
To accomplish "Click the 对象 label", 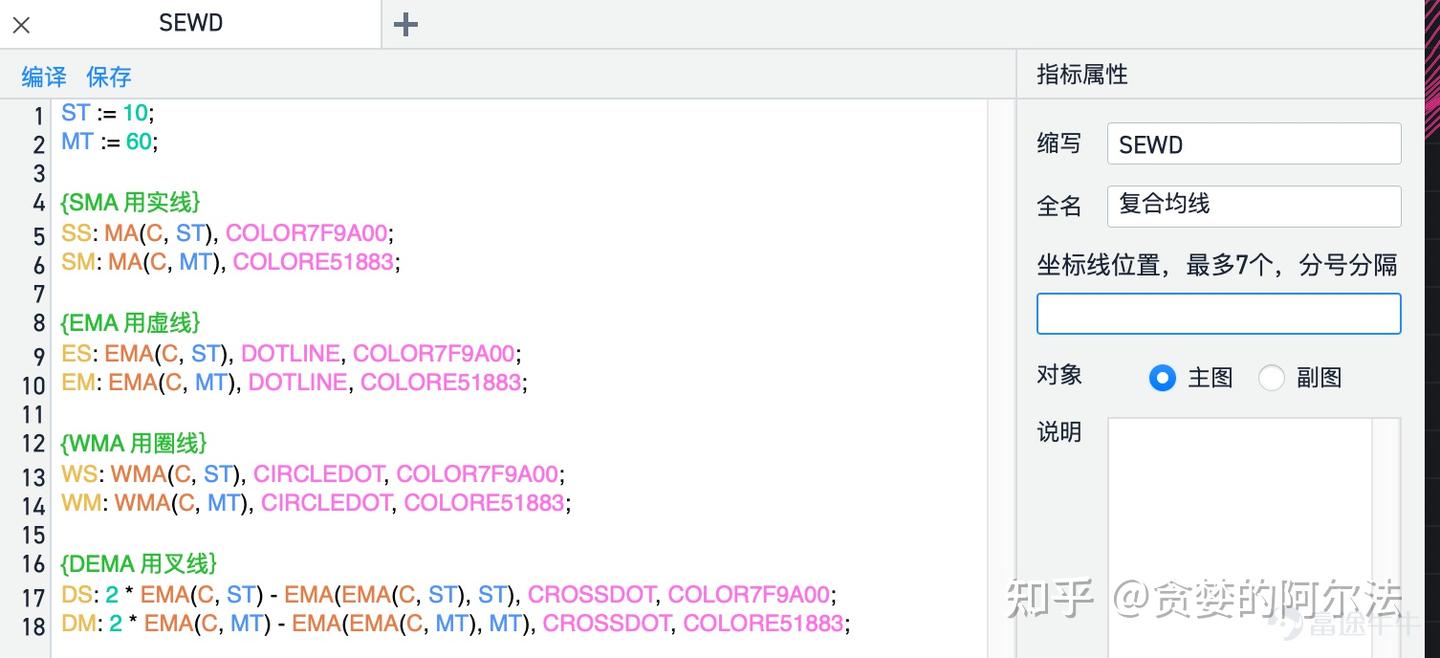I will [1059, 375].
